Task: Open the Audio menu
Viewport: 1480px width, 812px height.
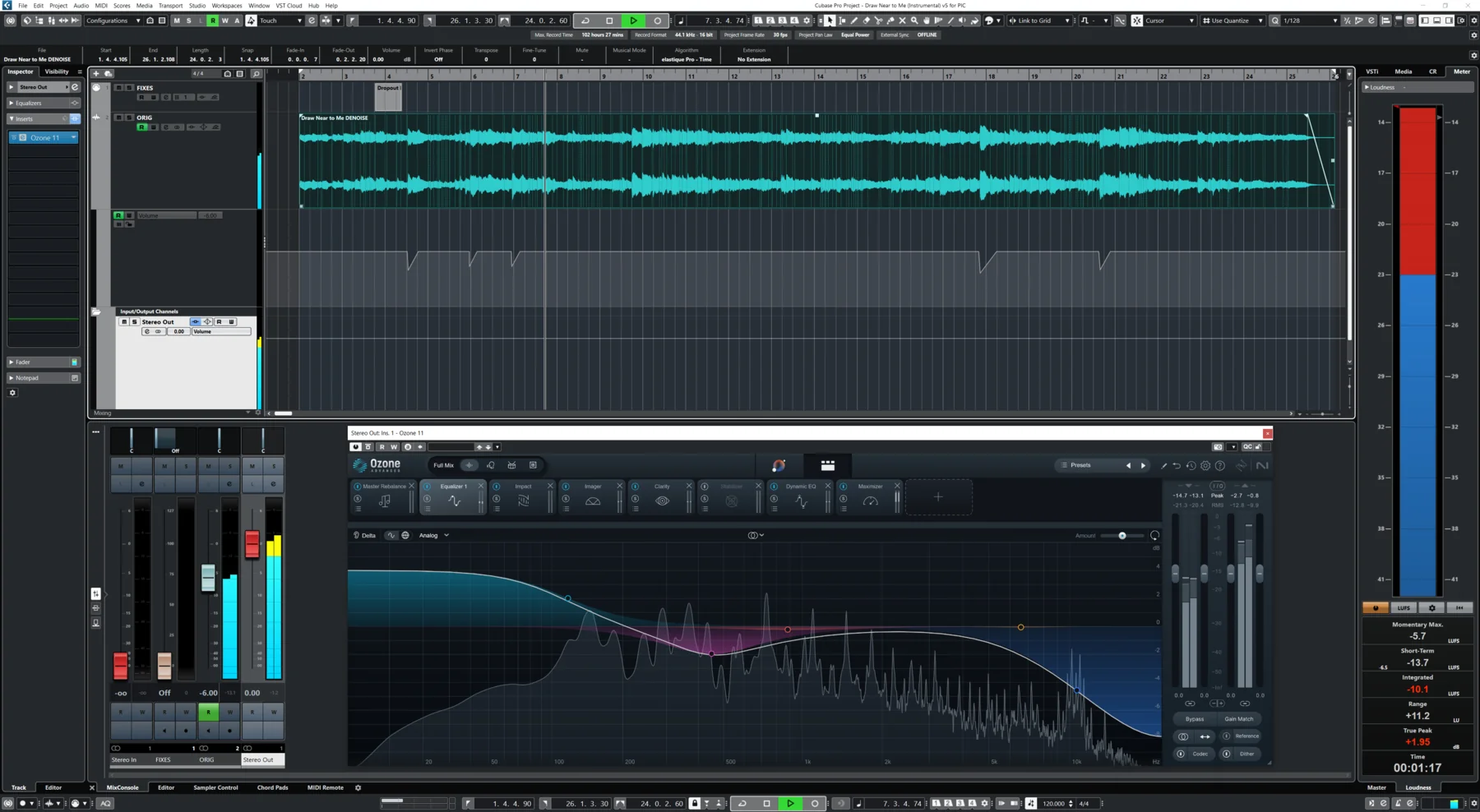Action: [x=81, y=5]
